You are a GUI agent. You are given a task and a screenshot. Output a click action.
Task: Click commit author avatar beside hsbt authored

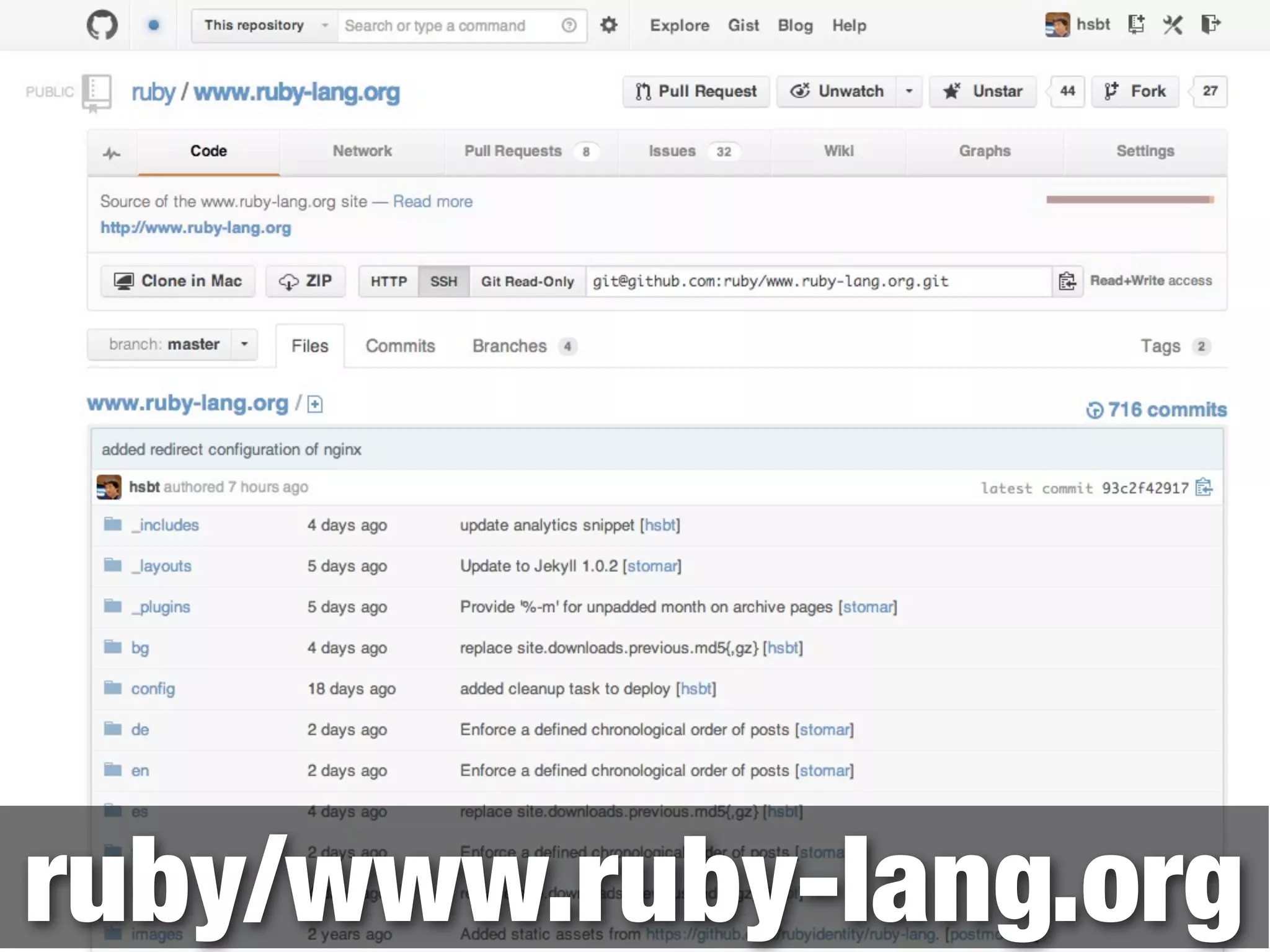(x=109, y=487)
